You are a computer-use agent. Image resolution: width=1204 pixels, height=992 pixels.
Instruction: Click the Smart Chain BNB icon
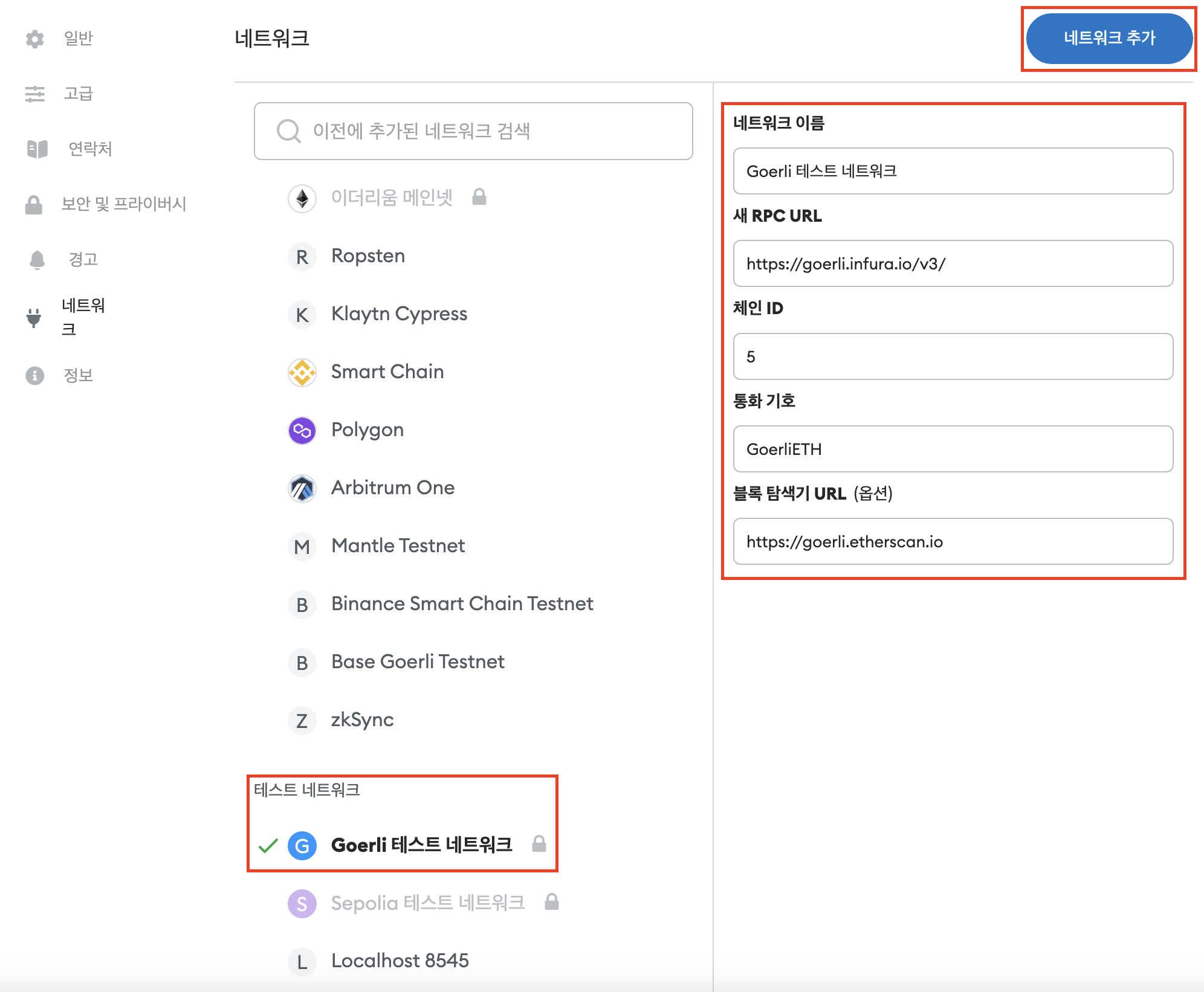302,372
